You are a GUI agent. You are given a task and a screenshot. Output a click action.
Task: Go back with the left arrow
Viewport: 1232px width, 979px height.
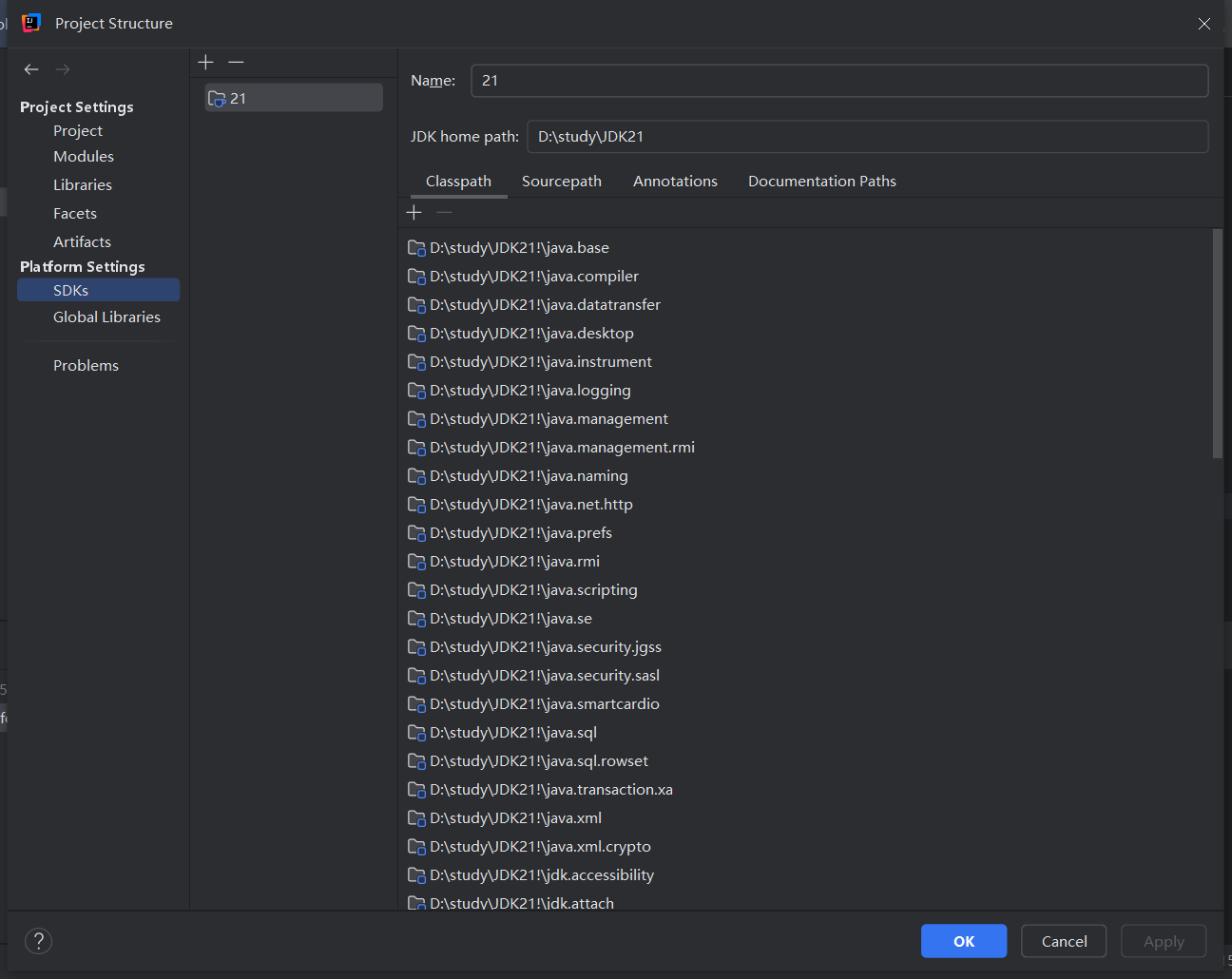(x=31, y=69)
